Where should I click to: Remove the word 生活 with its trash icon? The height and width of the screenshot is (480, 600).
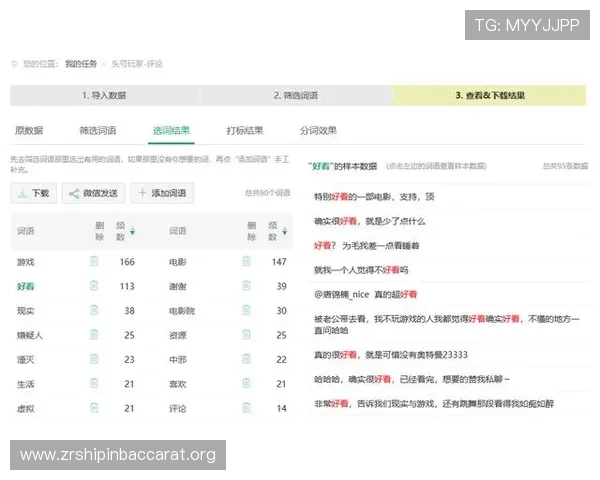[x=94, y=383]
